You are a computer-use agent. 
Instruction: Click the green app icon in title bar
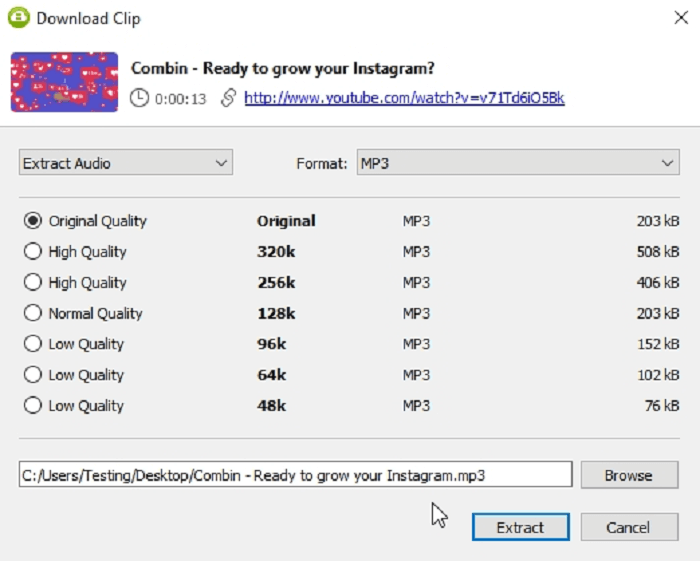(19, 18)
